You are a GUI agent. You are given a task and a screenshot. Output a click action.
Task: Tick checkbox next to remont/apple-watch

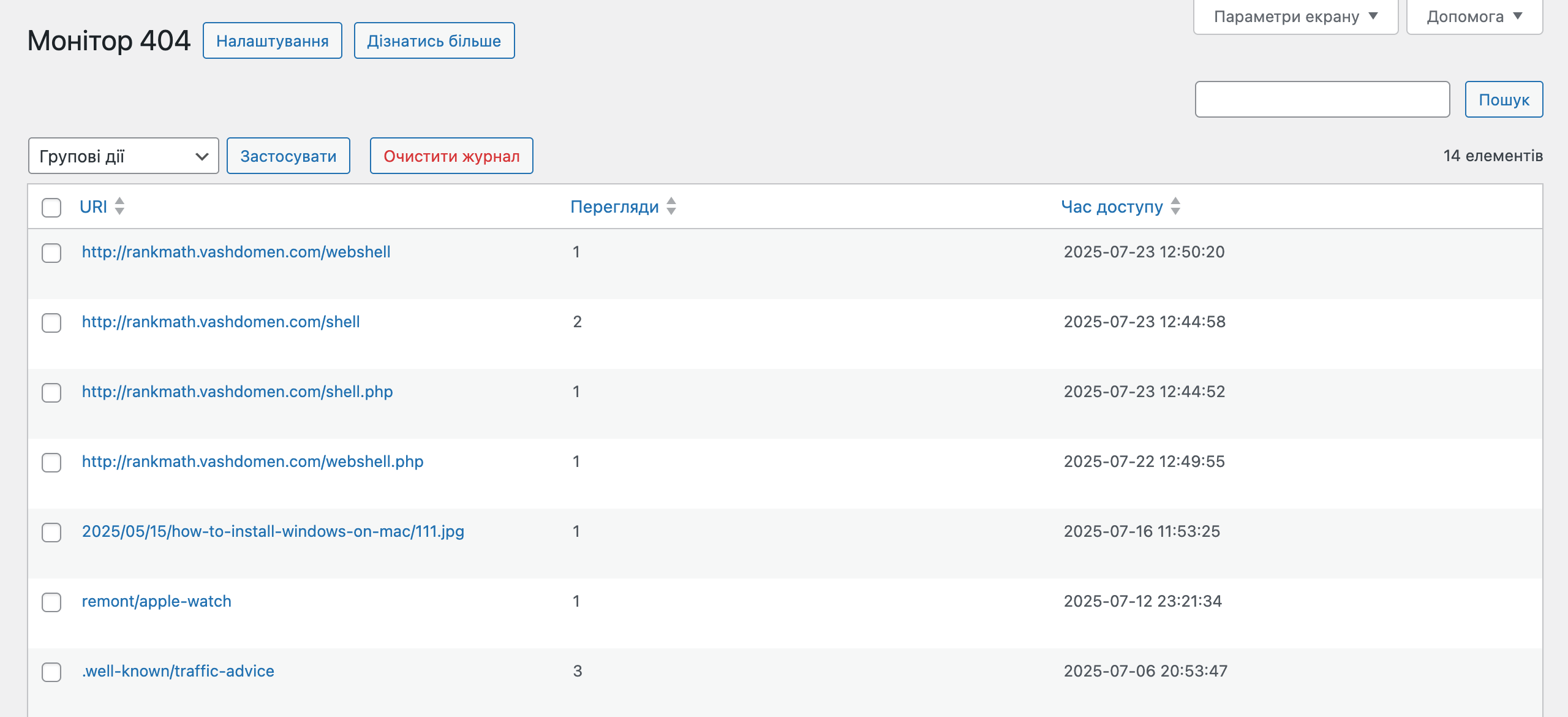tap(51, 602)
